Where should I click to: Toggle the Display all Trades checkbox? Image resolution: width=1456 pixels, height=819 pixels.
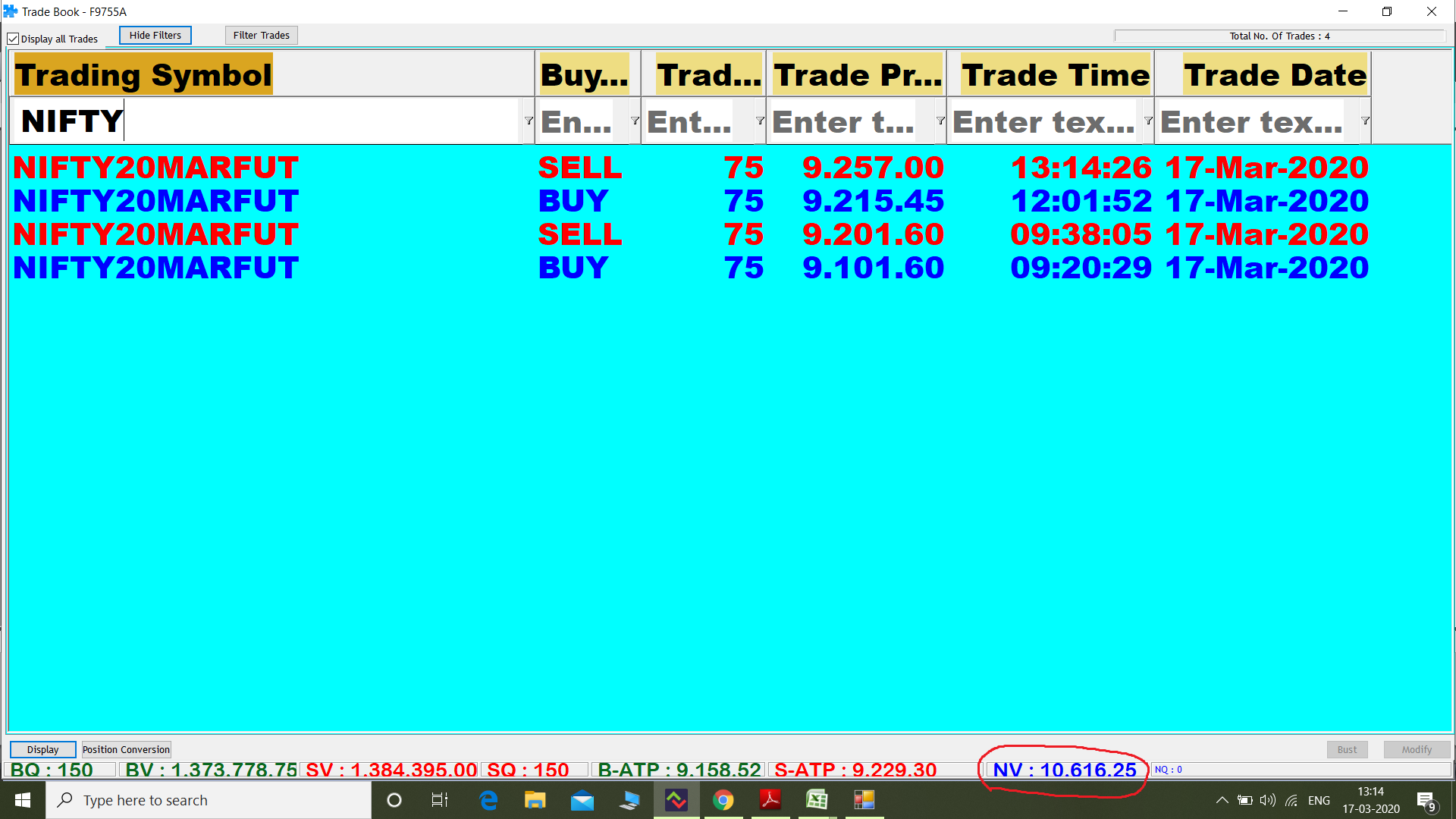tap(13, 39)
